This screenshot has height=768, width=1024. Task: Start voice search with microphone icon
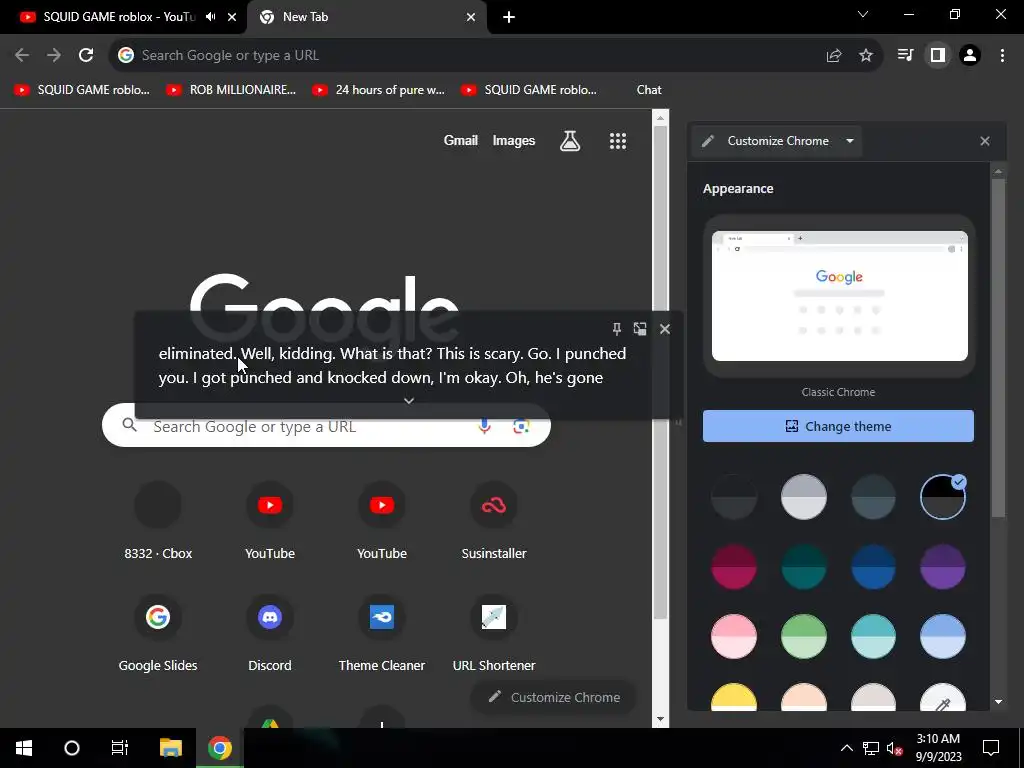click(484, 426)
